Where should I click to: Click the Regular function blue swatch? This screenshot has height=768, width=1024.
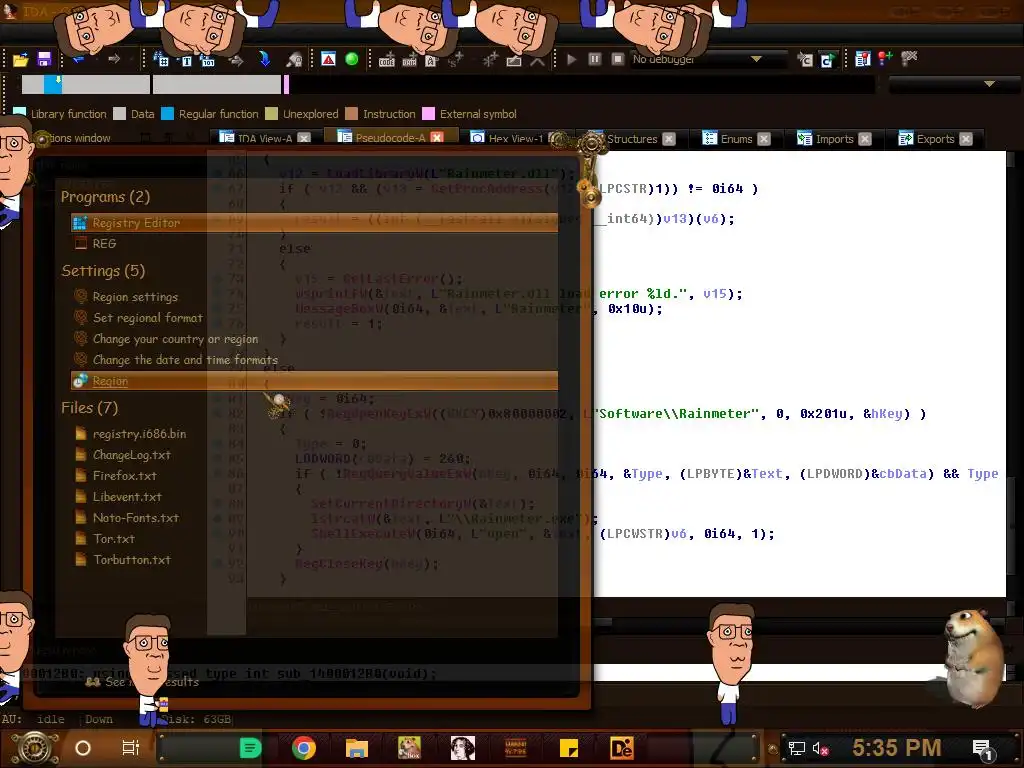(x=167, y=114)
